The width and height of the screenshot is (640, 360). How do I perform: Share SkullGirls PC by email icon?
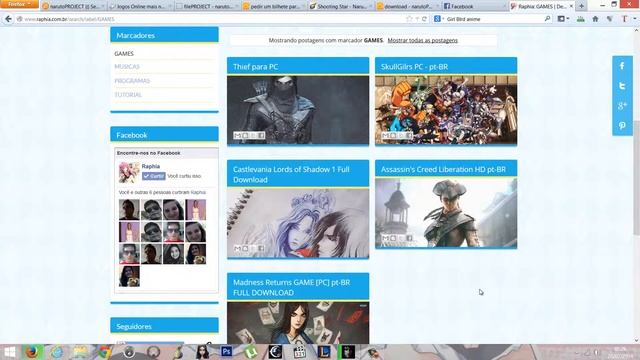(x=385, y=135)
